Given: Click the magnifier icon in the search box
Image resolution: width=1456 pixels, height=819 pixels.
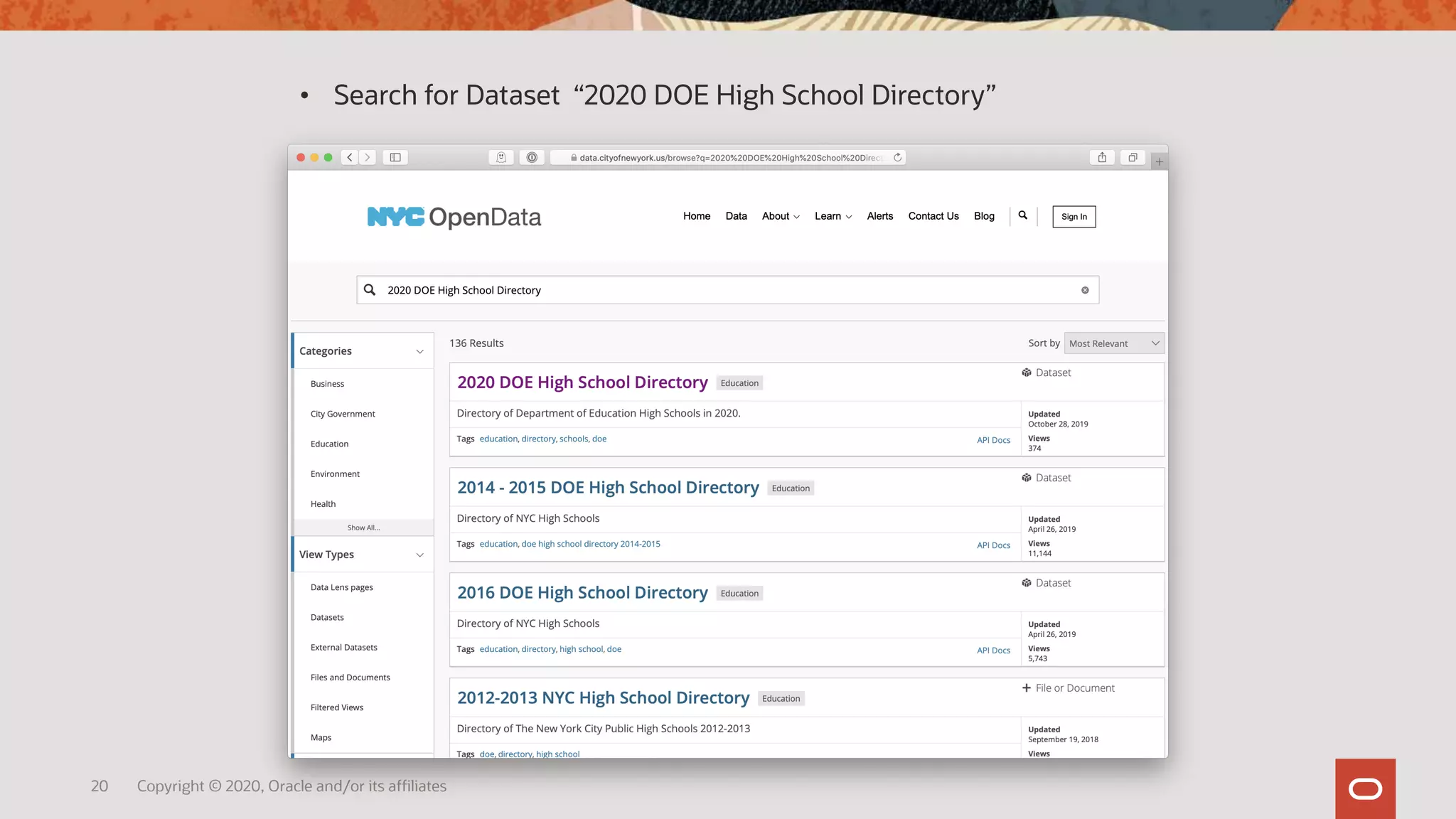Looking at the screenshot, I should pos(370,289).
